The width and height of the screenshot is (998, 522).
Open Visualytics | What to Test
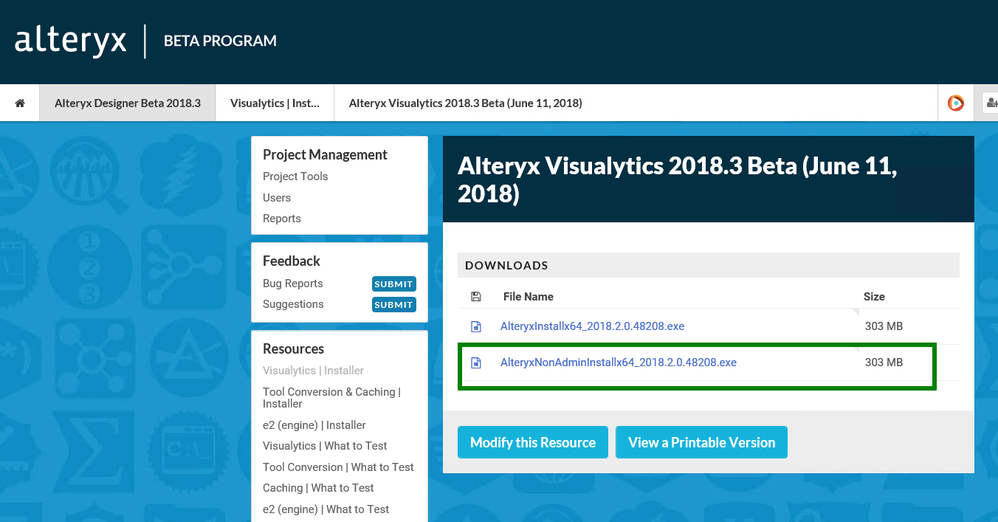click(325, 446)
